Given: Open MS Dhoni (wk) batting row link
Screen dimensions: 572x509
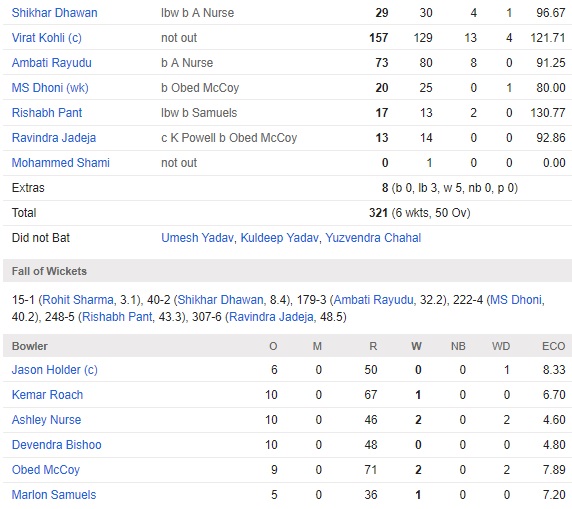Looking at the screenshot, I should point(50,88).
